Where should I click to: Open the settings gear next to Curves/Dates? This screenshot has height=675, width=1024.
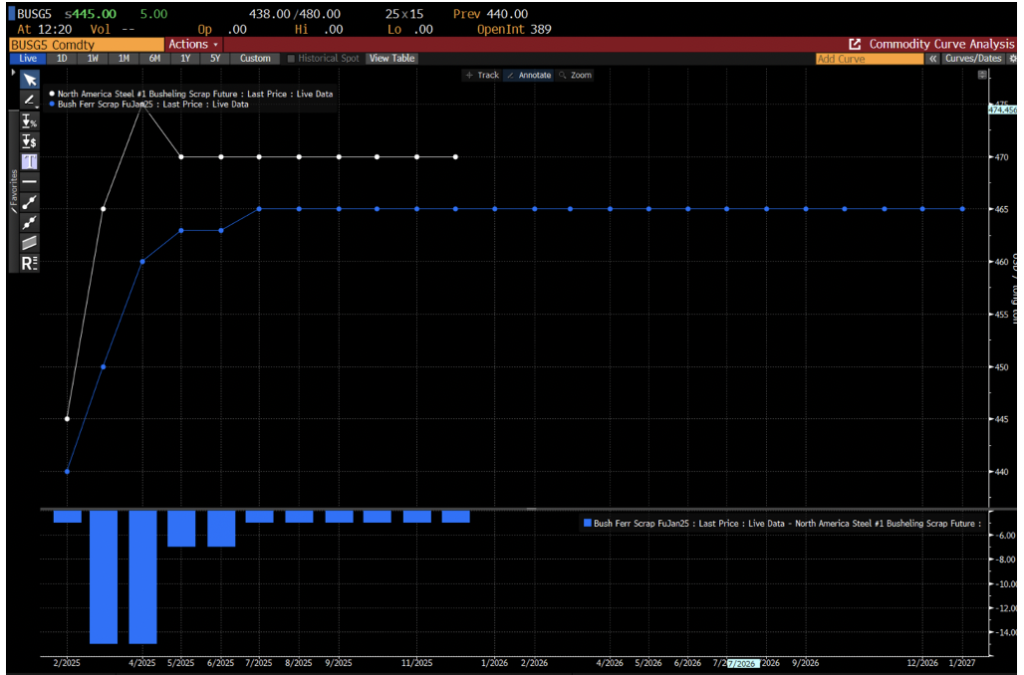(1013, 59)
